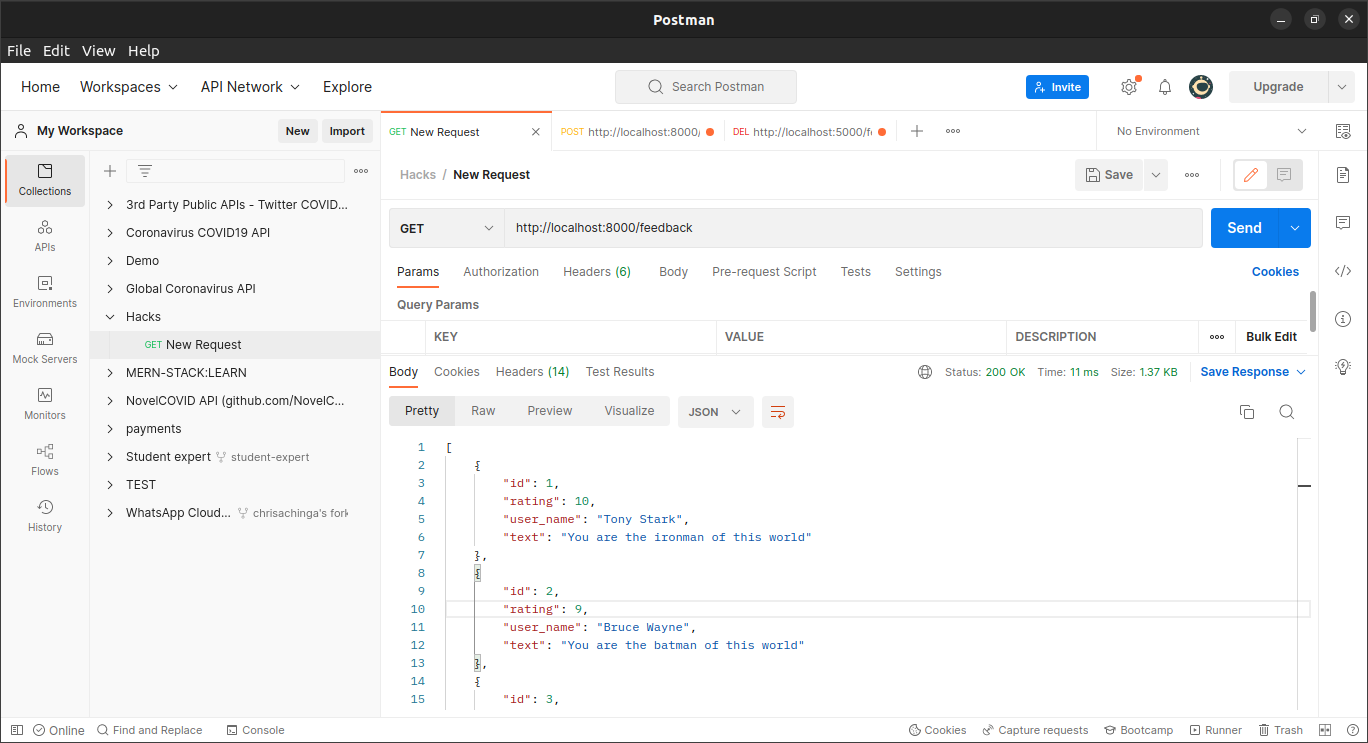Open the user avatar profile menu

click(x=1201, y=87)
